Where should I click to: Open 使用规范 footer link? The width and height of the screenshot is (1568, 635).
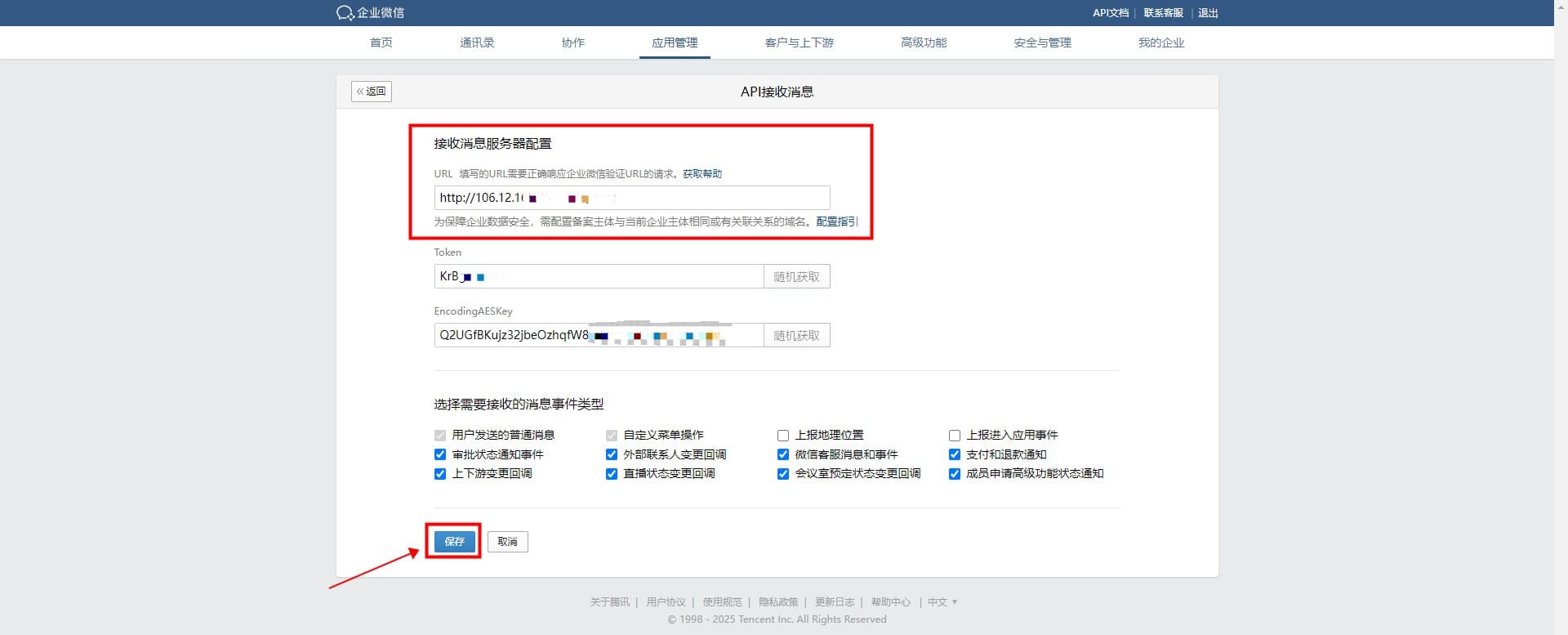click(x=723, y=602)
